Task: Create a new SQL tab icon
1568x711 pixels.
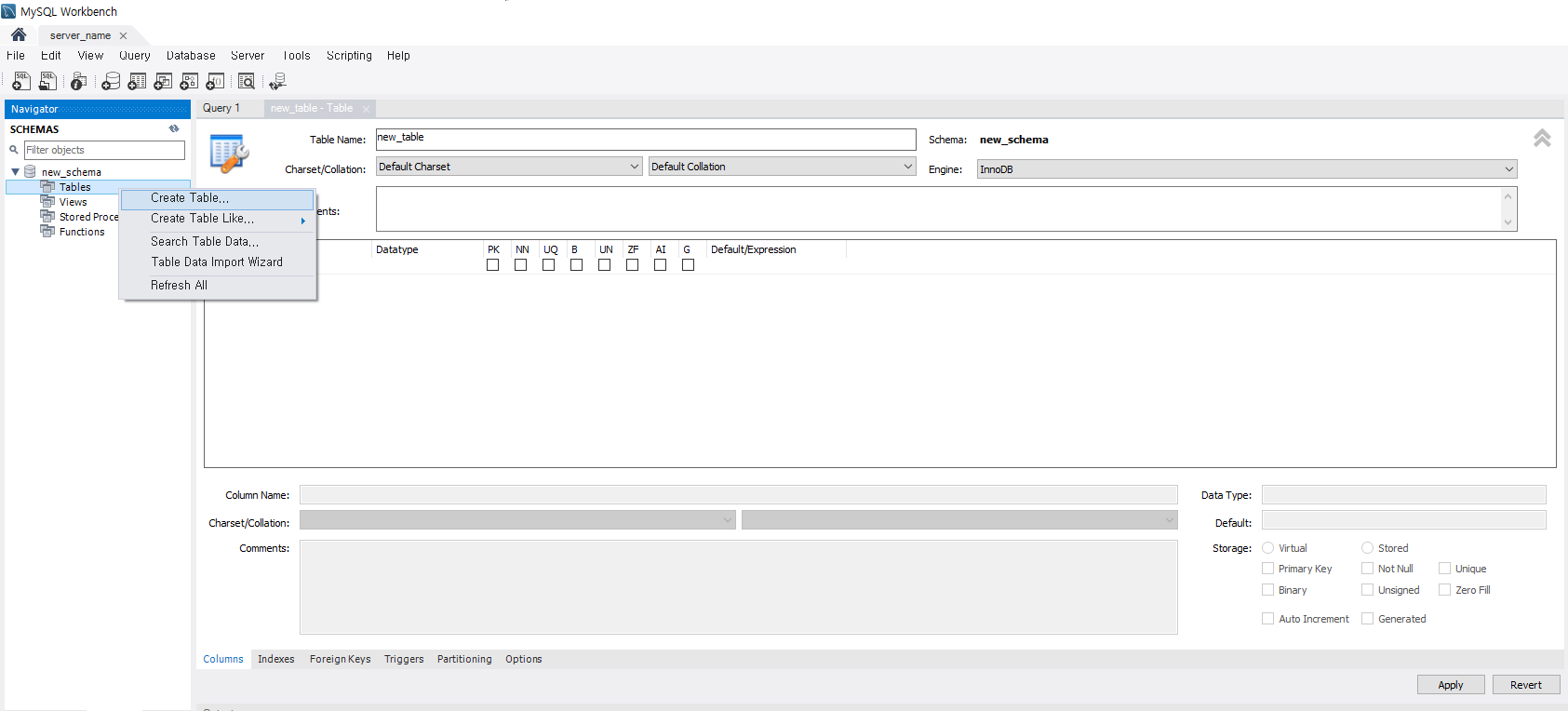Action: 21,82
